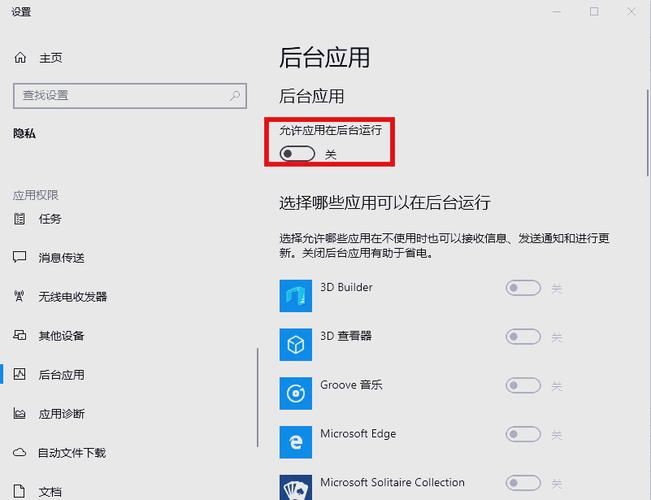651x500 pixels.
Task: Open 主页 home page
Action: 51,58
